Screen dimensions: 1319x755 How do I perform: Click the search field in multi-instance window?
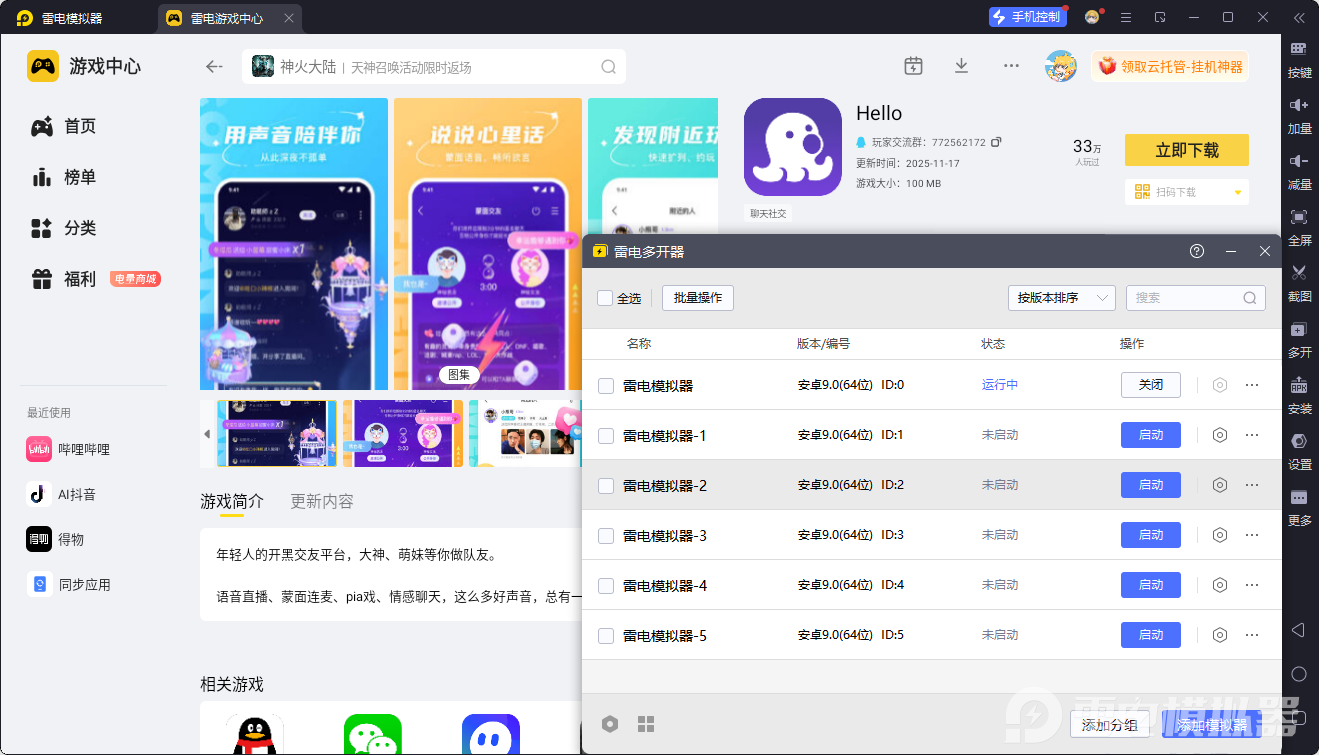1187,298
